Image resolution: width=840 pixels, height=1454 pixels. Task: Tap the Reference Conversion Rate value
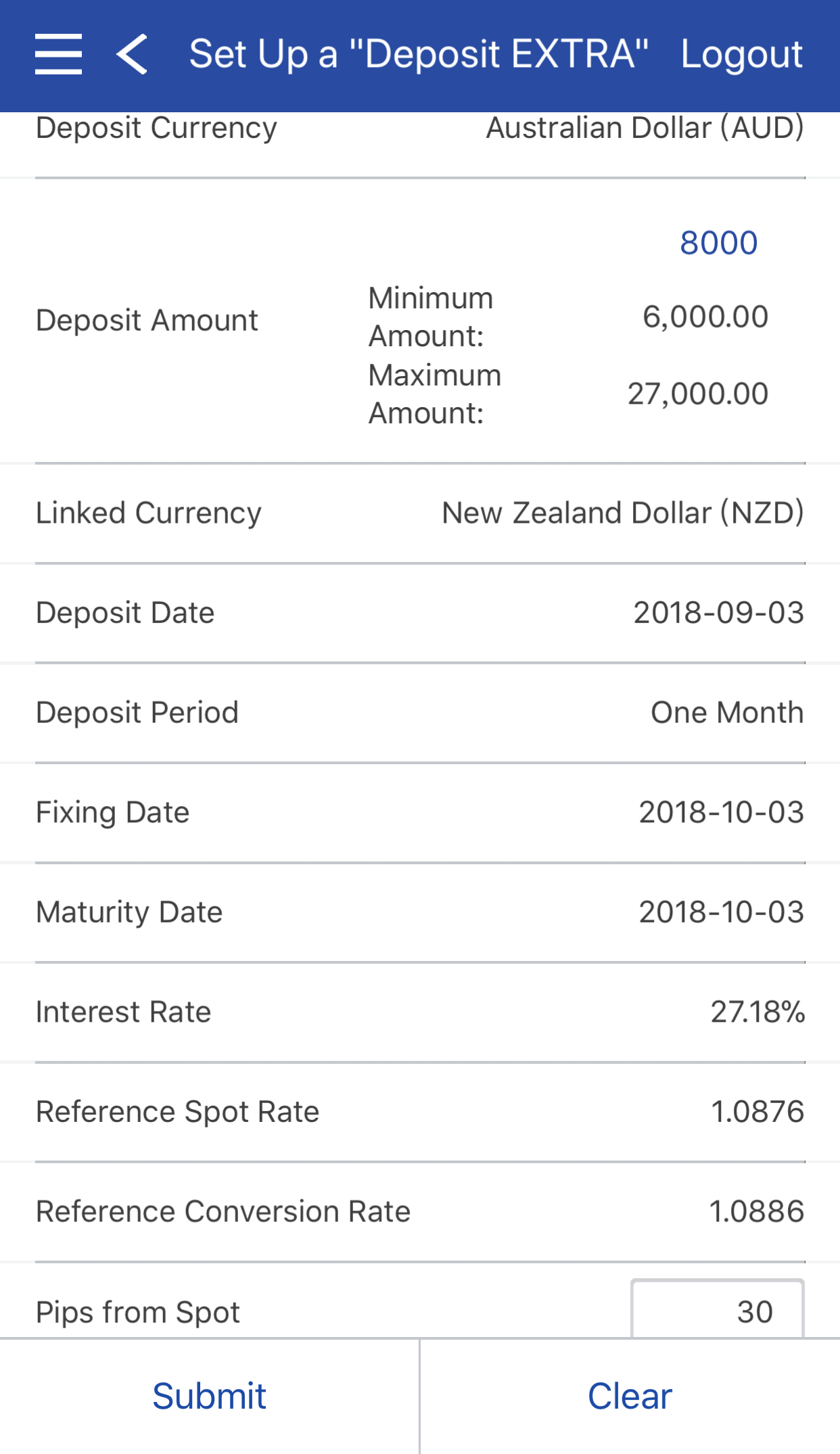pyautogui.click(x=756, y=1211)
